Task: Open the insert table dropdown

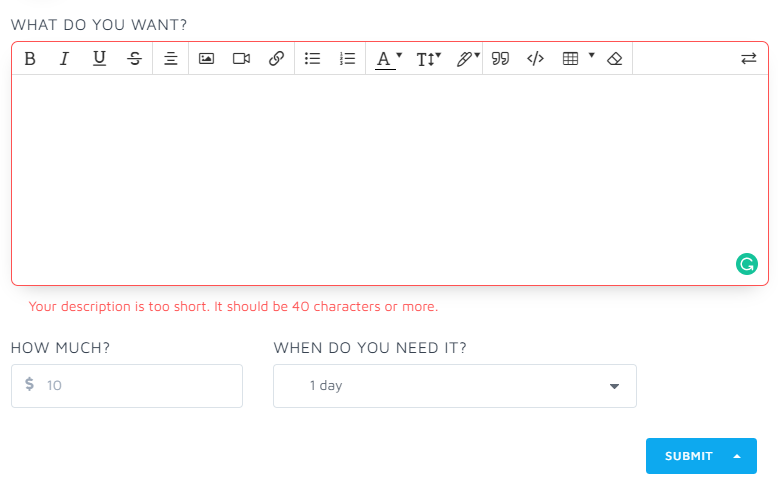Action: (x=578, y=59)
